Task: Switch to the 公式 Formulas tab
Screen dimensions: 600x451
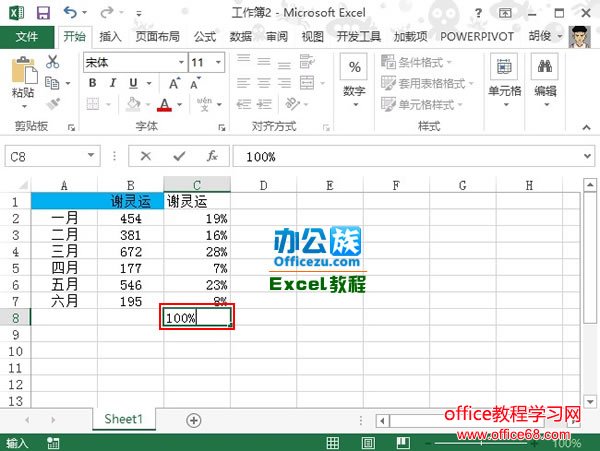Action: 205,37
